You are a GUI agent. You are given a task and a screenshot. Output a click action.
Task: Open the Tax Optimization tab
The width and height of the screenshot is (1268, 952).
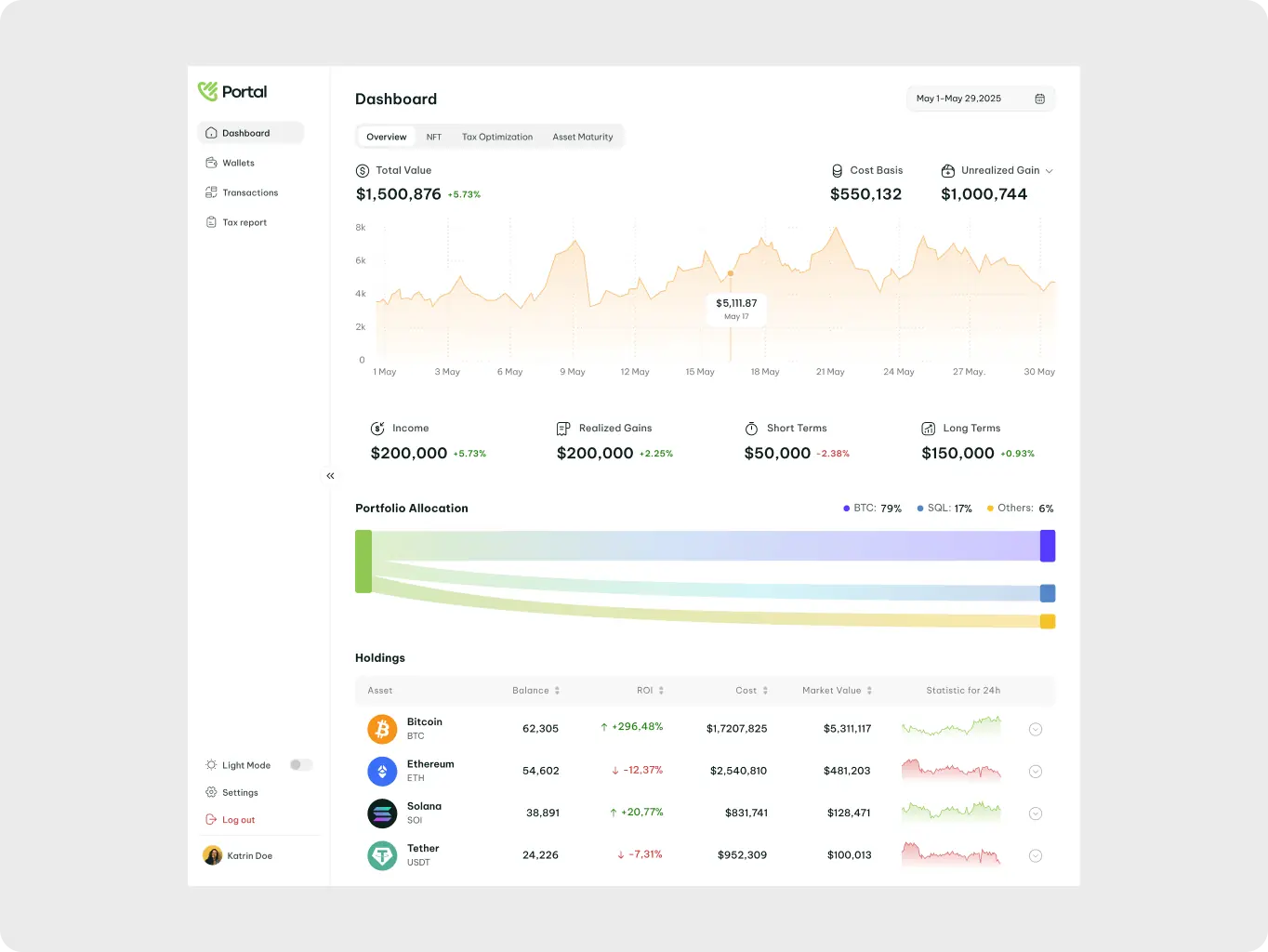(497, 137)
